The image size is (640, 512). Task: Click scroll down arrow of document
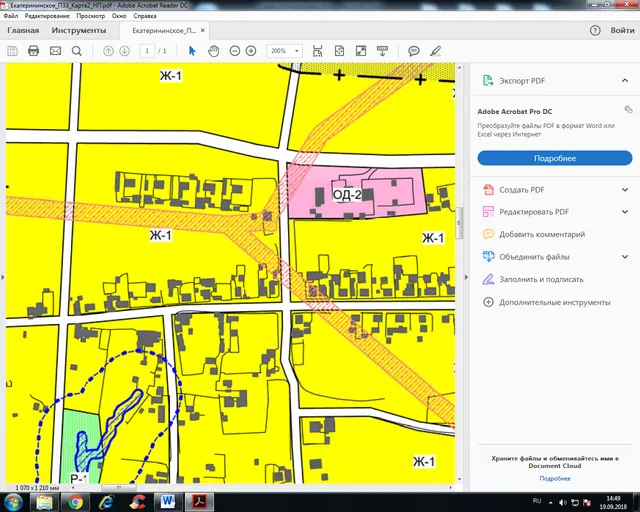(x=460, y=479)
